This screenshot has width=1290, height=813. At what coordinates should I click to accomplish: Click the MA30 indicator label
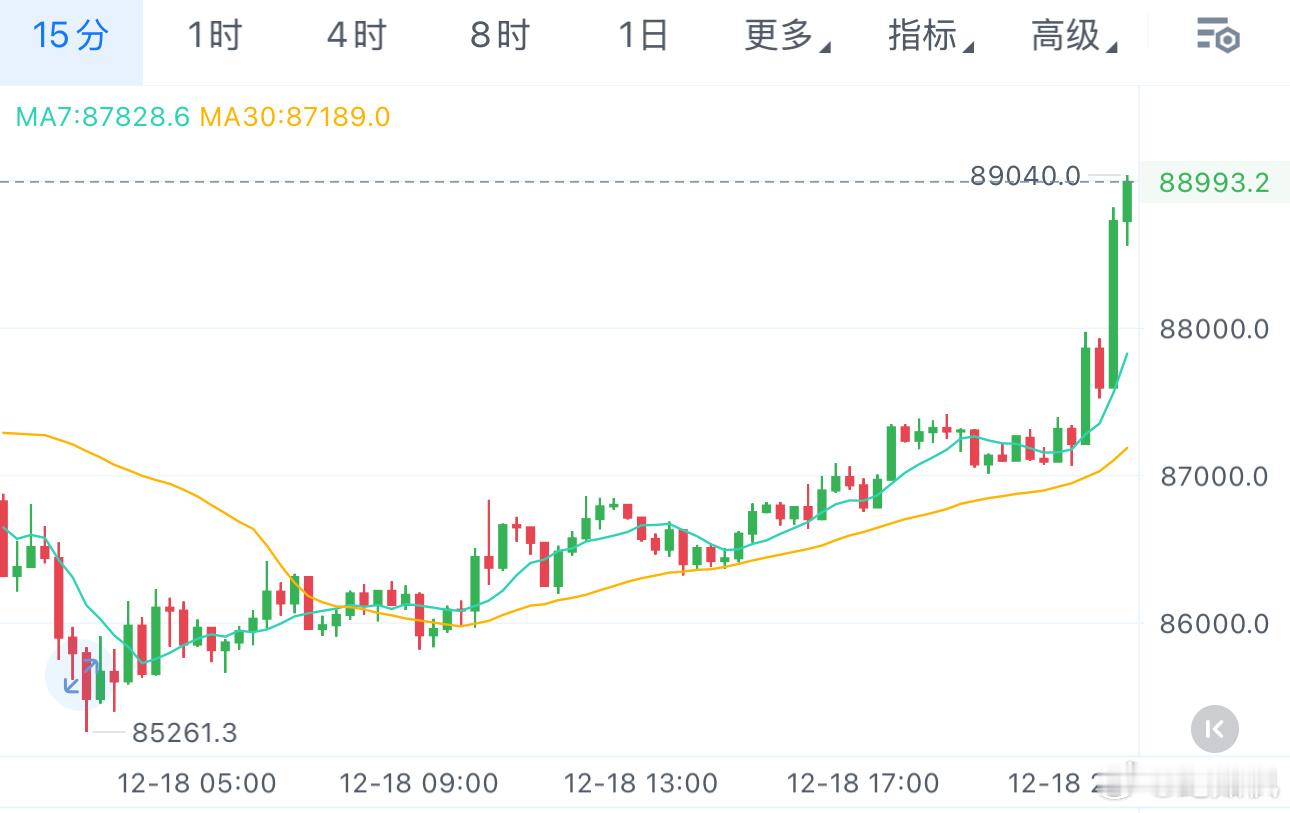point(295,117)
